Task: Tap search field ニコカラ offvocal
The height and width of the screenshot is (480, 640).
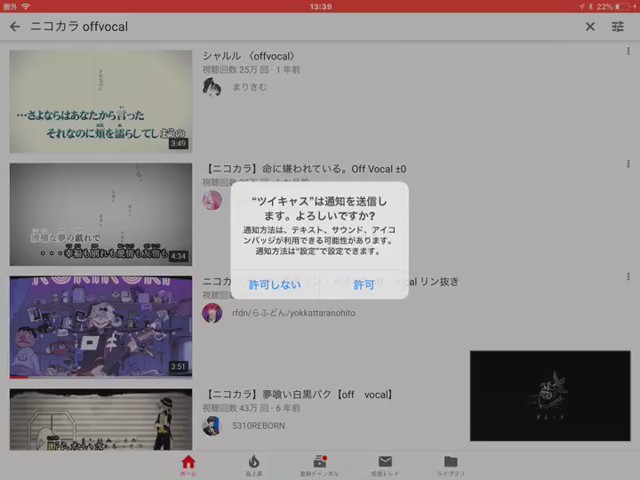Action: (x=79, y=27)
